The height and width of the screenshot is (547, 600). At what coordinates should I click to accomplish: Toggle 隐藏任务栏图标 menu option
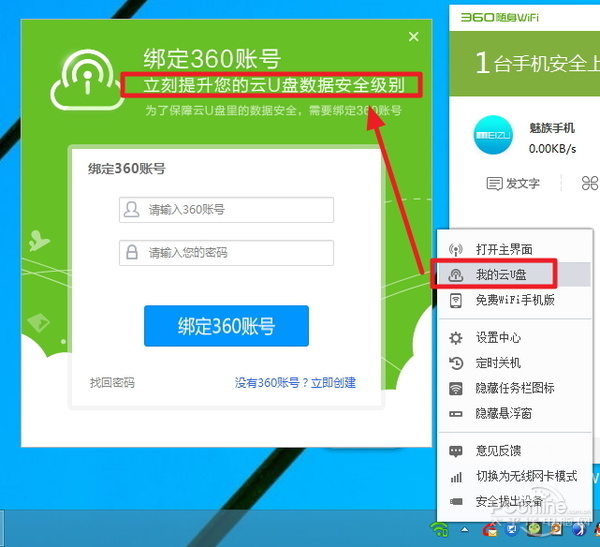[x=515, y=388]
